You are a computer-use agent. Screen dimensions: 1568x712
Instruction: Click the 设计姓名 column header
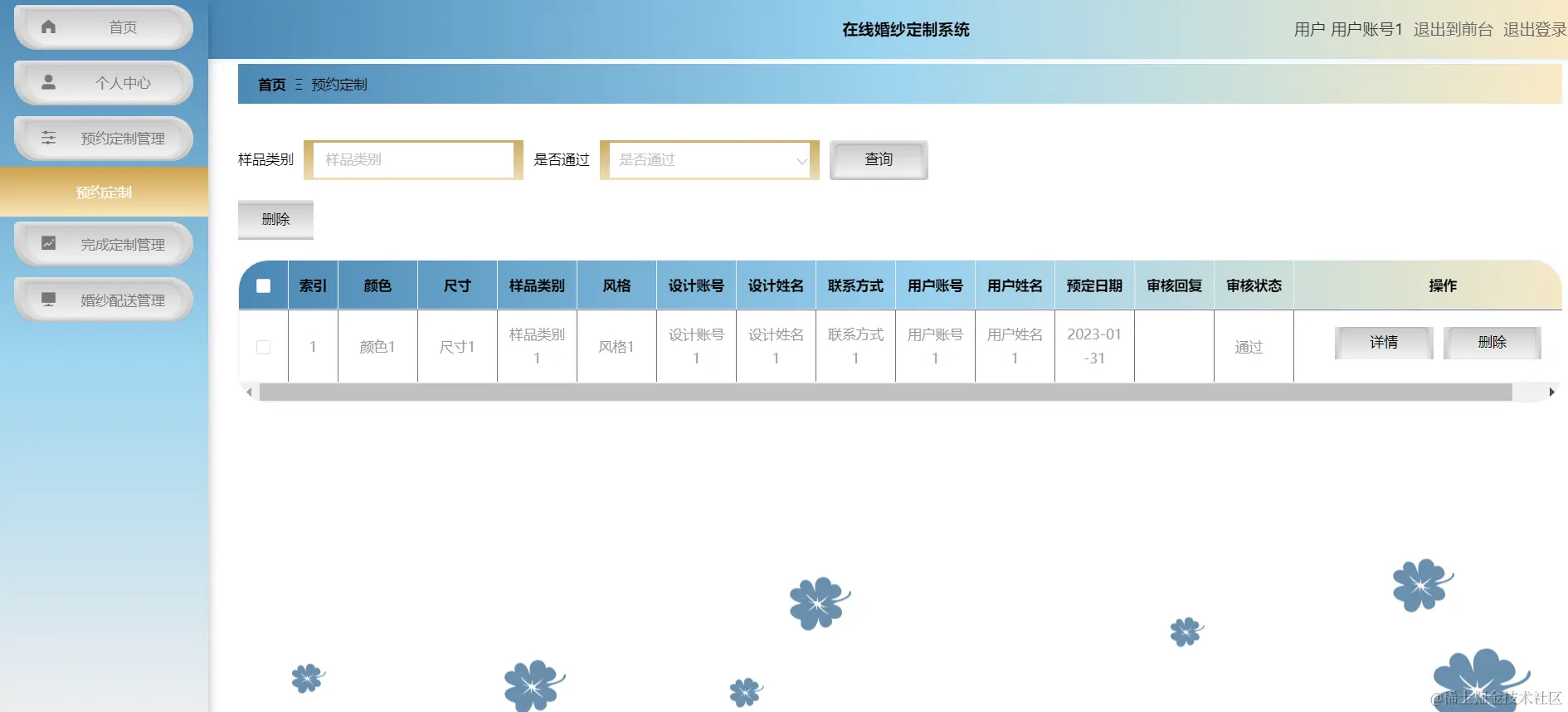tap(776, 285)
